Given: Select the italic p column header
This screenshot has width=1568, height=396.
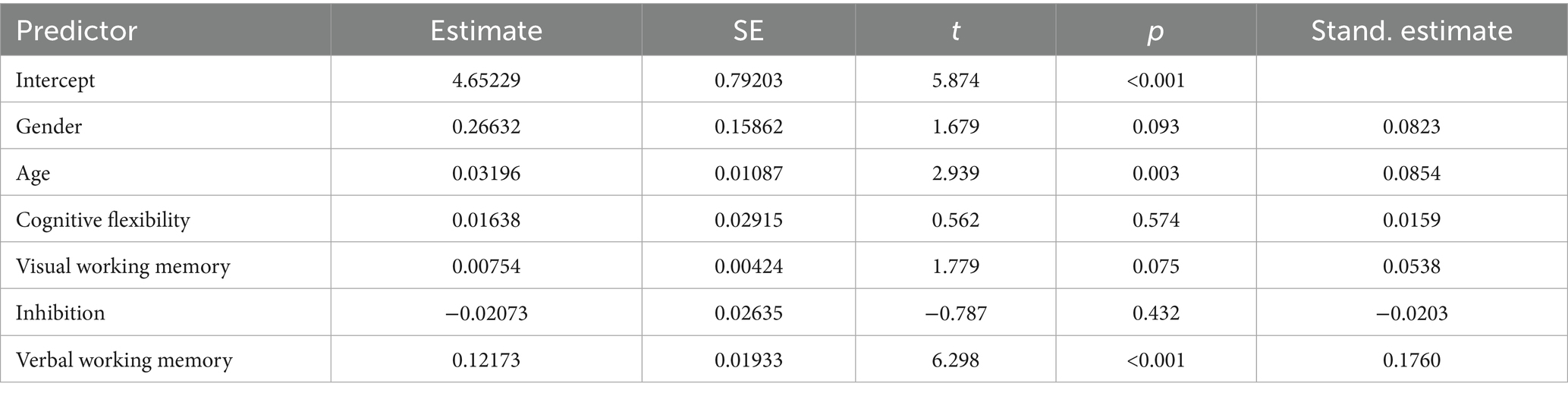Looking at the screenshot, I should click(x=1155, y=31).
